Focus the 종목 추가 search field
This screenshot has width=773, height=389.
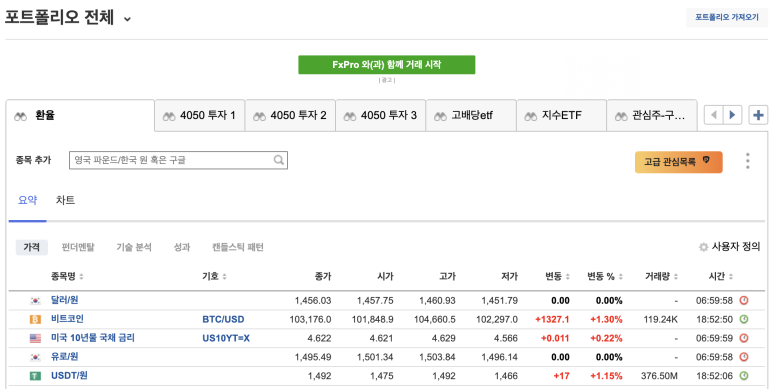tap(178, 160)
